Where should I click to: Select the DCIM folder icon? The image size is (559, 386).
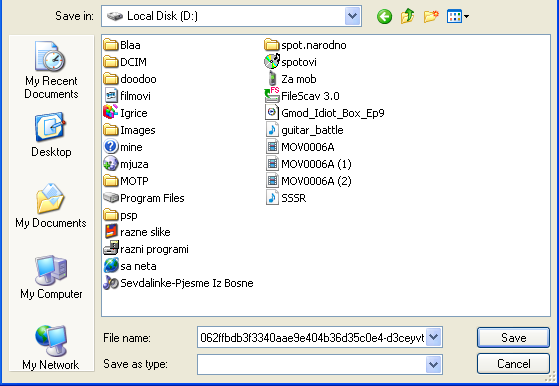pos(111,62)
